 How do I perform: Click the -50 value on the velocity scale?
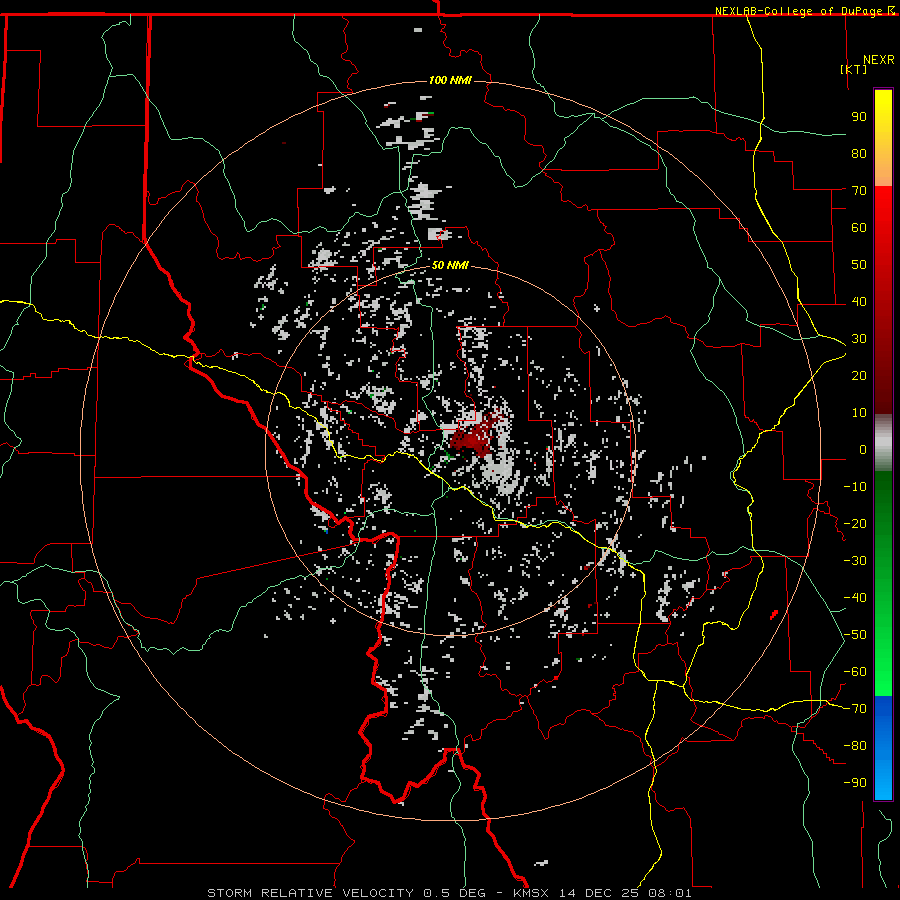click(x=855, y=635)
